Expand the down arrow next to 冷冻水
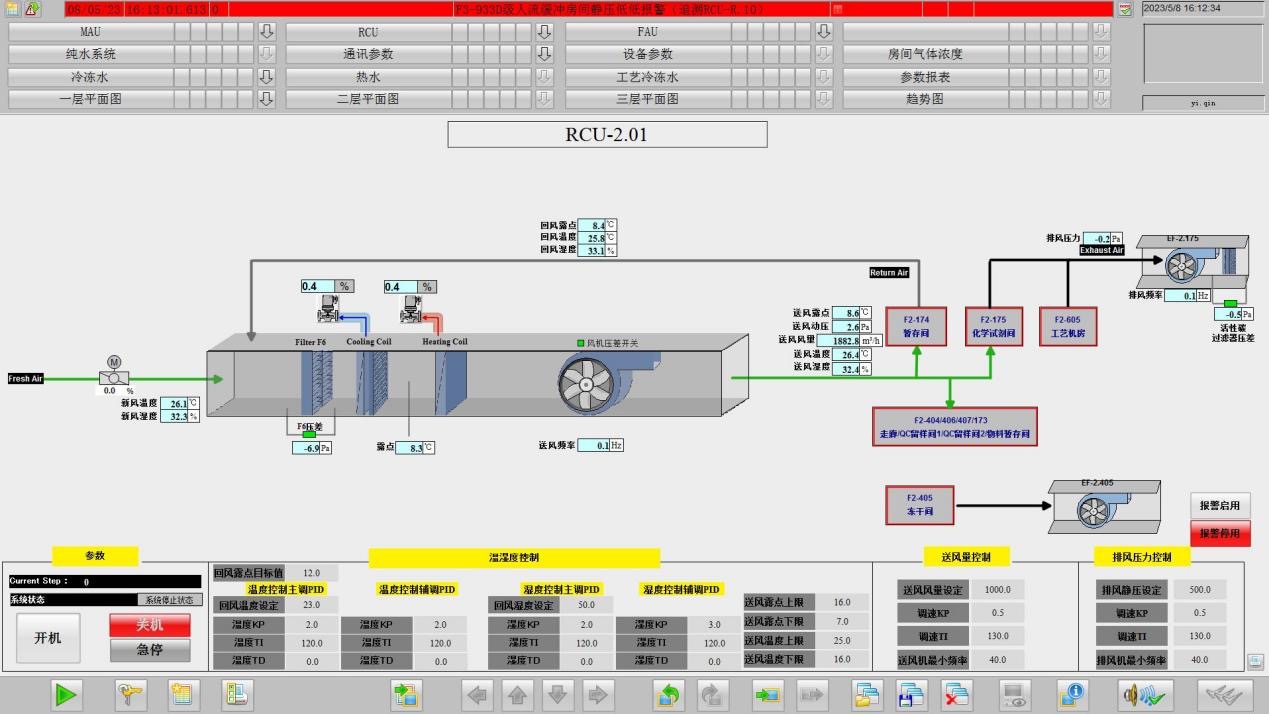This screenshot has width=1274, height=715. pos(267,77)
